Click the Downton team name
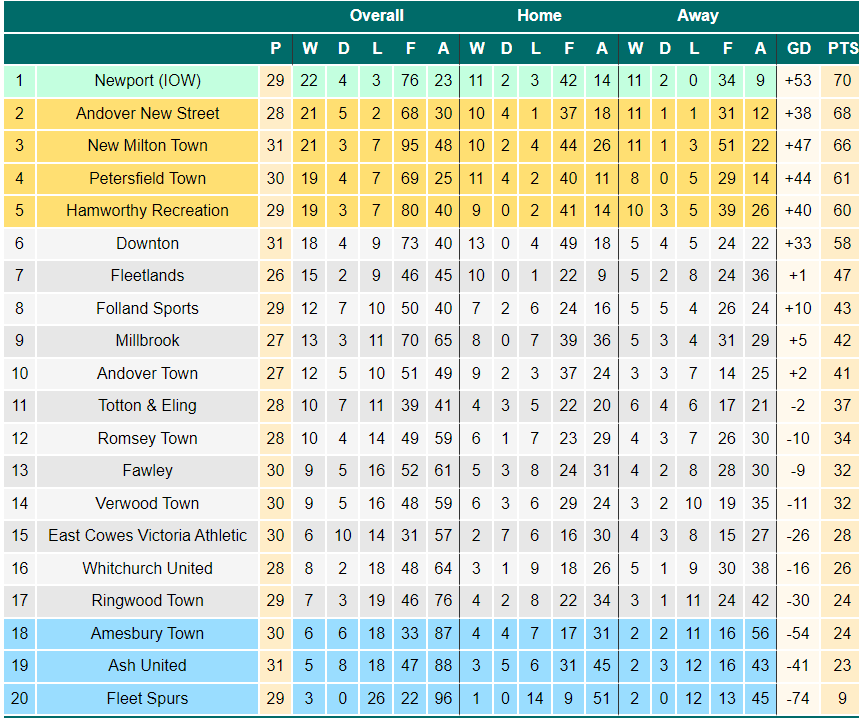The width and height of the screenshot is (859, 718). coord(147,243)
